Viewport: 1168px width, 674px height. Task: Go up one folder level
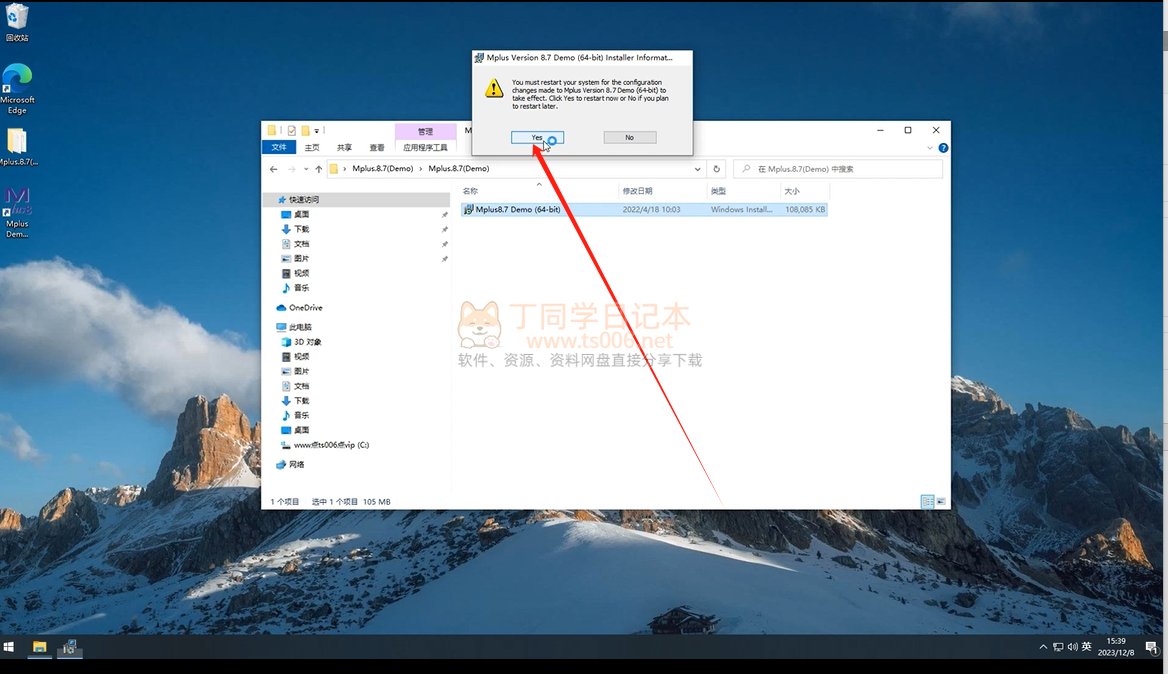tap(319, 169)
